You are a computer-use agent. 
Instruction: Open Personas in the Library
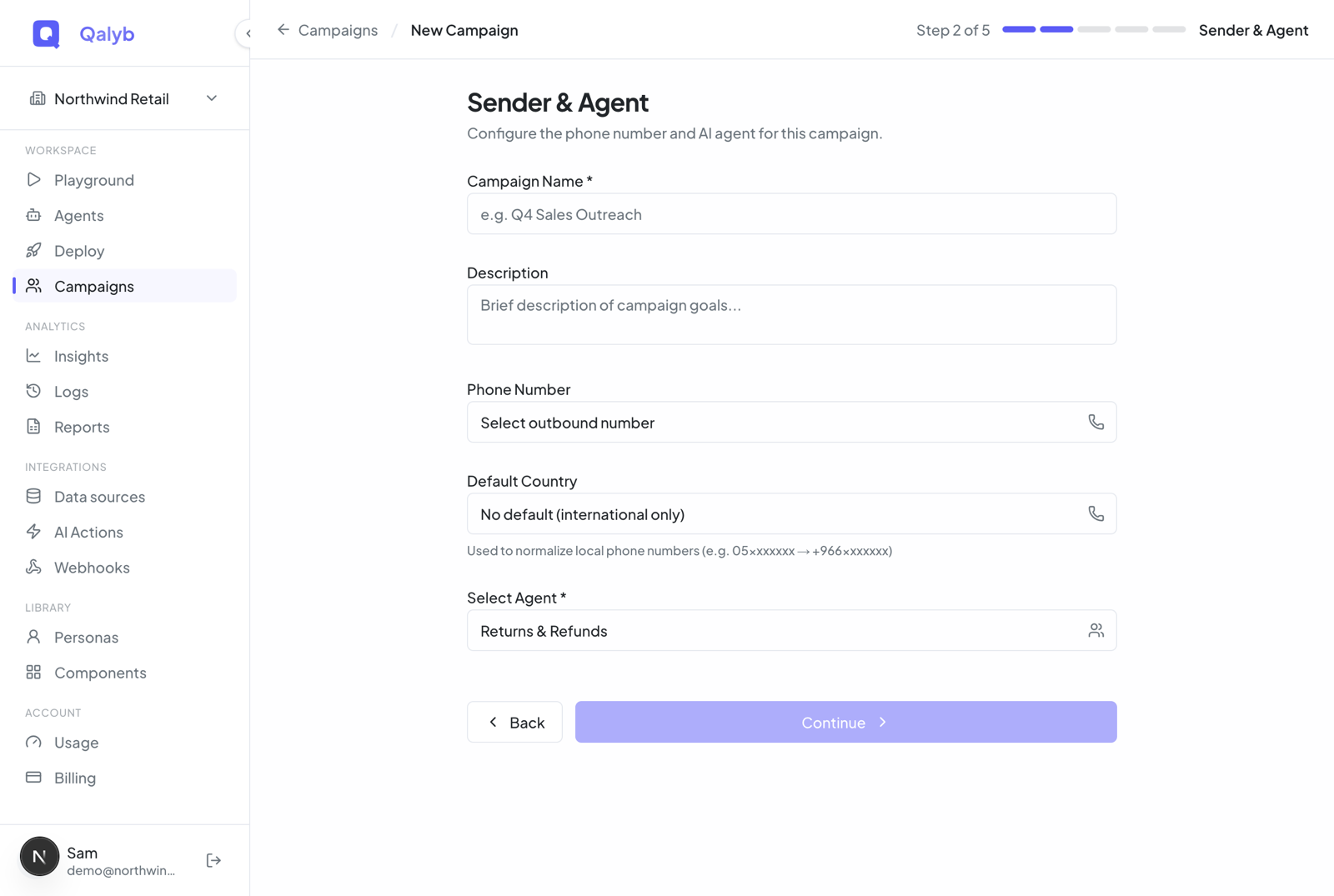[125, 638]
